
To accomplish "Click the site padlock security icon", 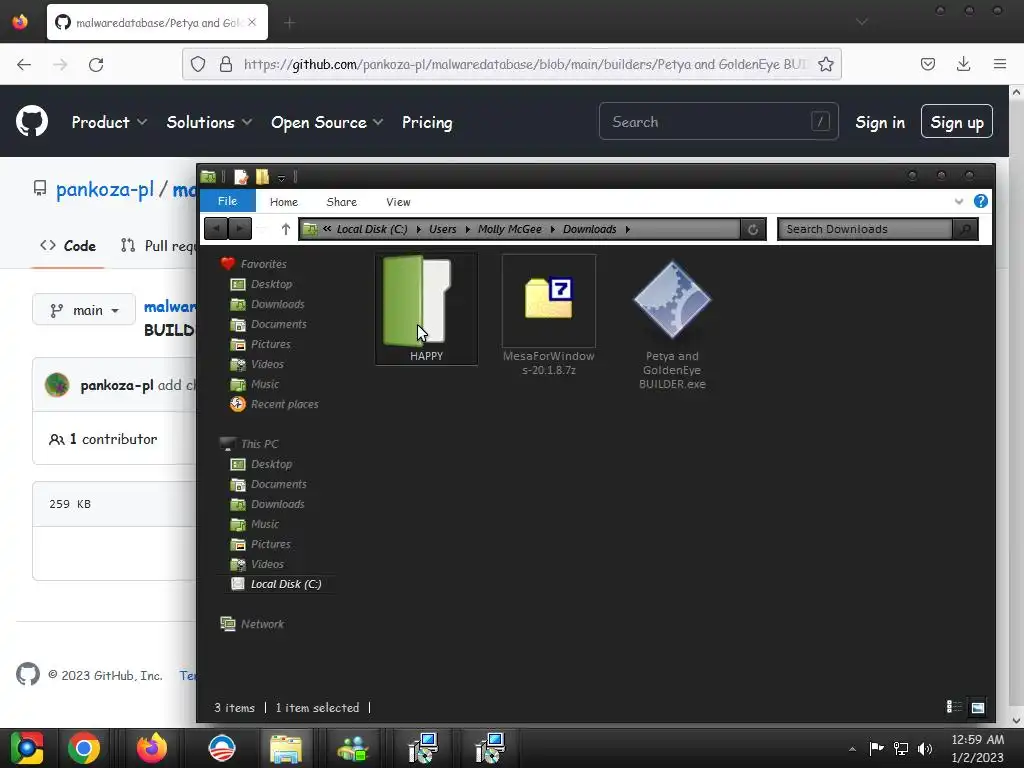I will click(226, 64).
